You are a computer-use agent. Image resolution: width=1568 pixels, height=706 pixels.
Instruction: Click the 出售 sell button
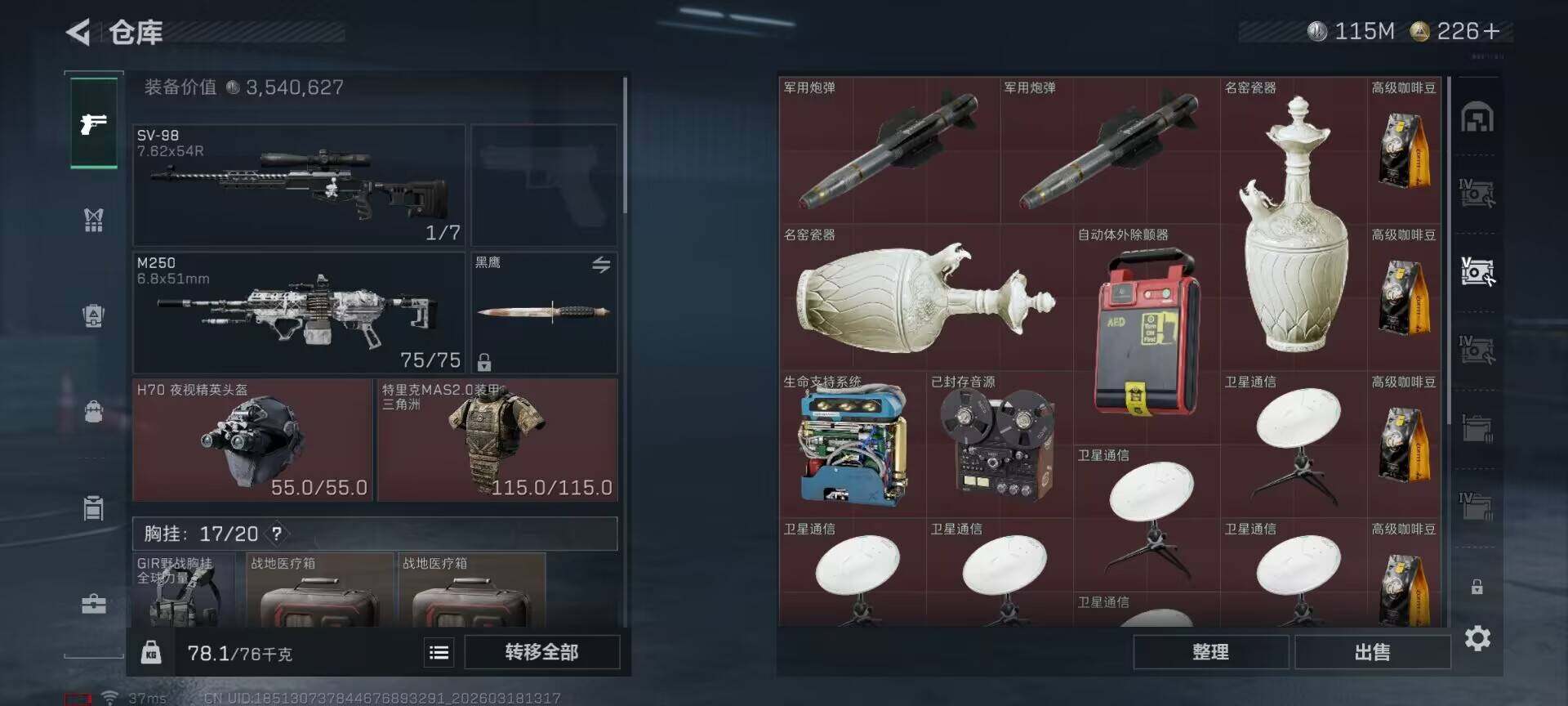(x=1372, y=652)
